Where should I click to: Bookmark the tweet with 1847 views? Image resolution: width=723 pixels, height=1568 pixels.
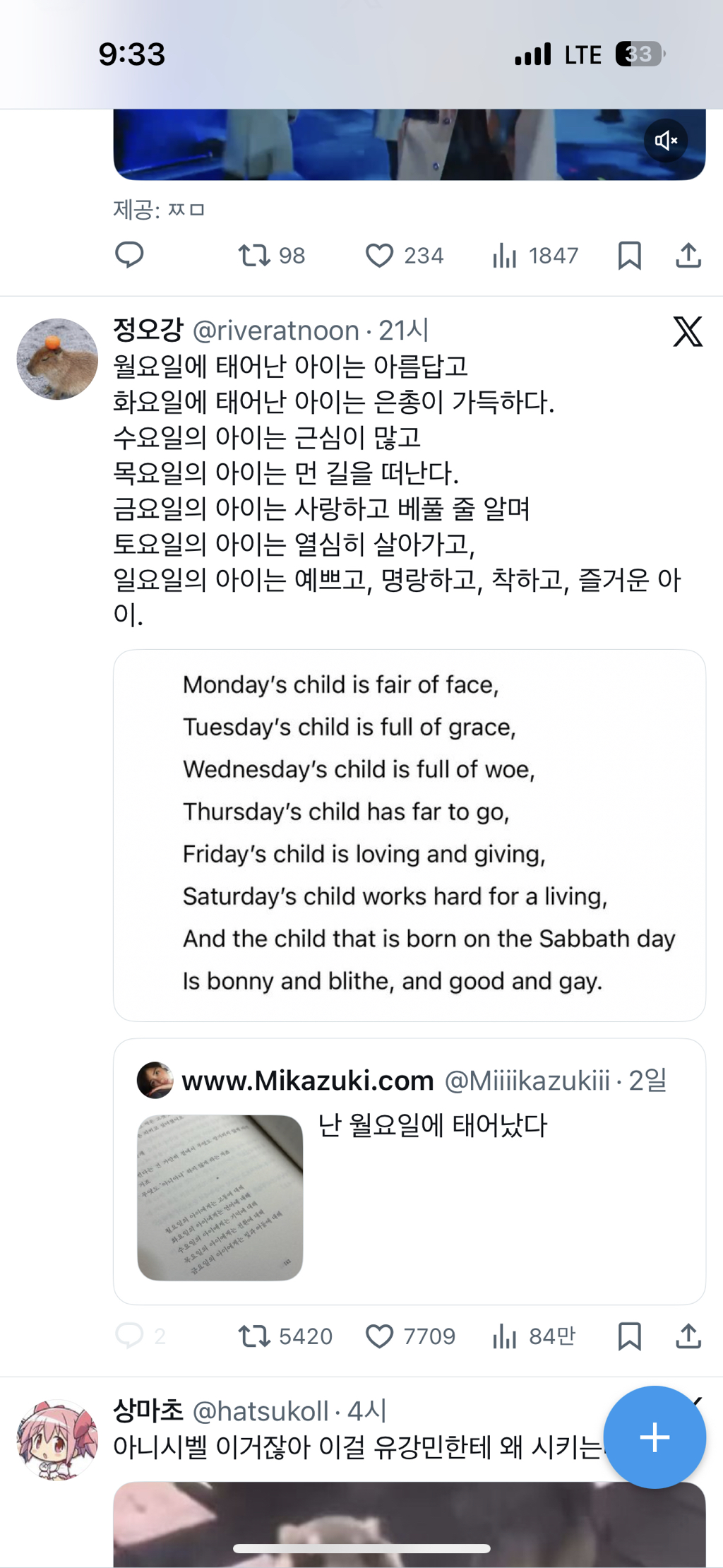pyautogui.click(x=629, y=255)
